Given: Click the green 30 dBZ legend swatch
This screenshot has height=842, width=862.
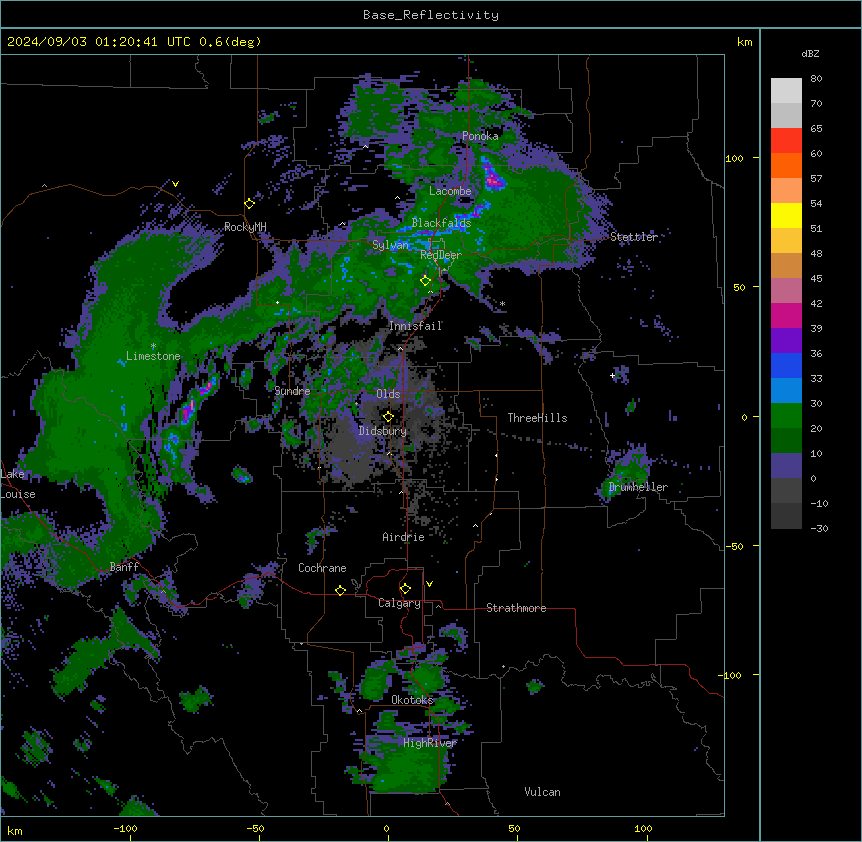Looking at the screenshot, I should pyautogui.click(x=786, y=416).
